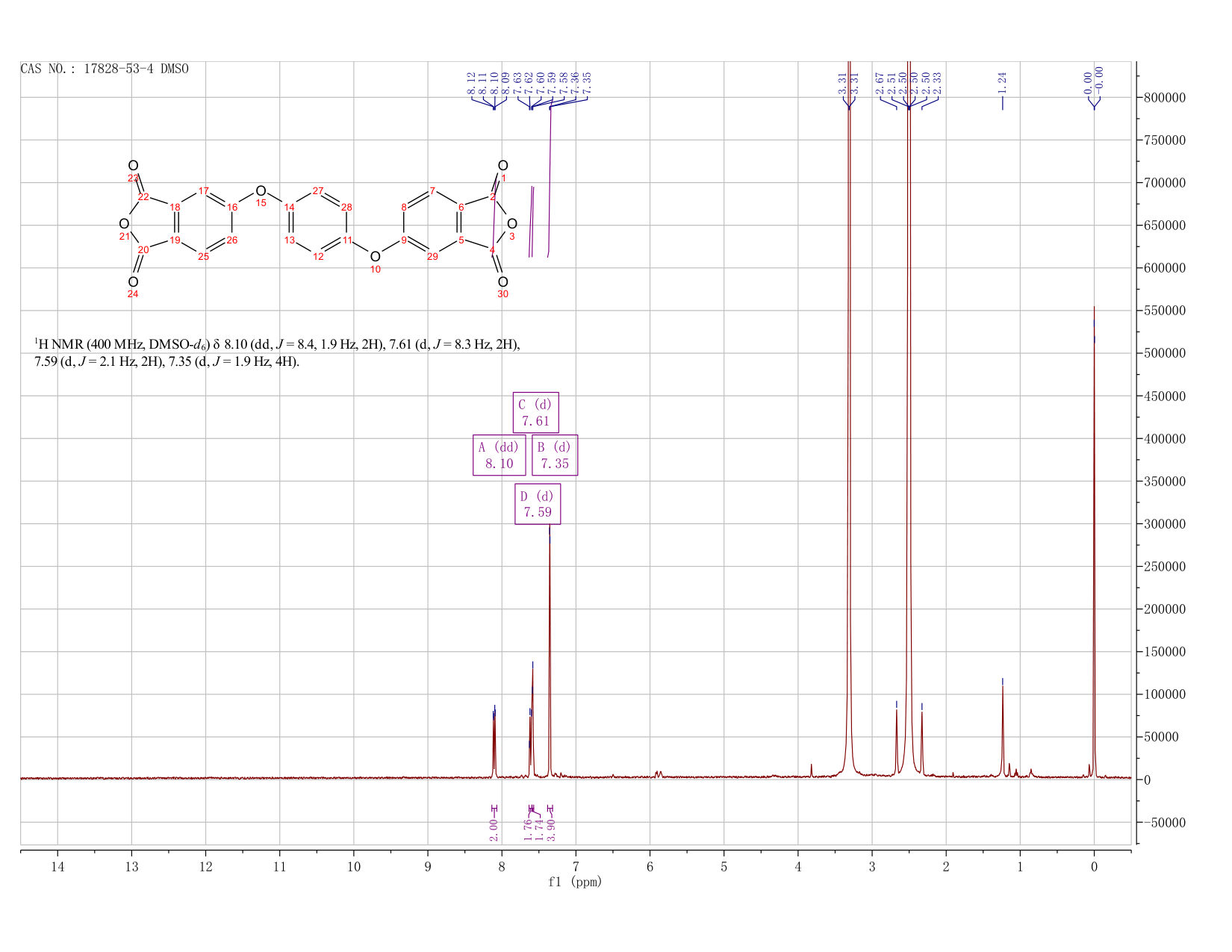Click oxygen atom 30 in the structure
This screenshot has height=952, width=1232.
pos(503,282)
